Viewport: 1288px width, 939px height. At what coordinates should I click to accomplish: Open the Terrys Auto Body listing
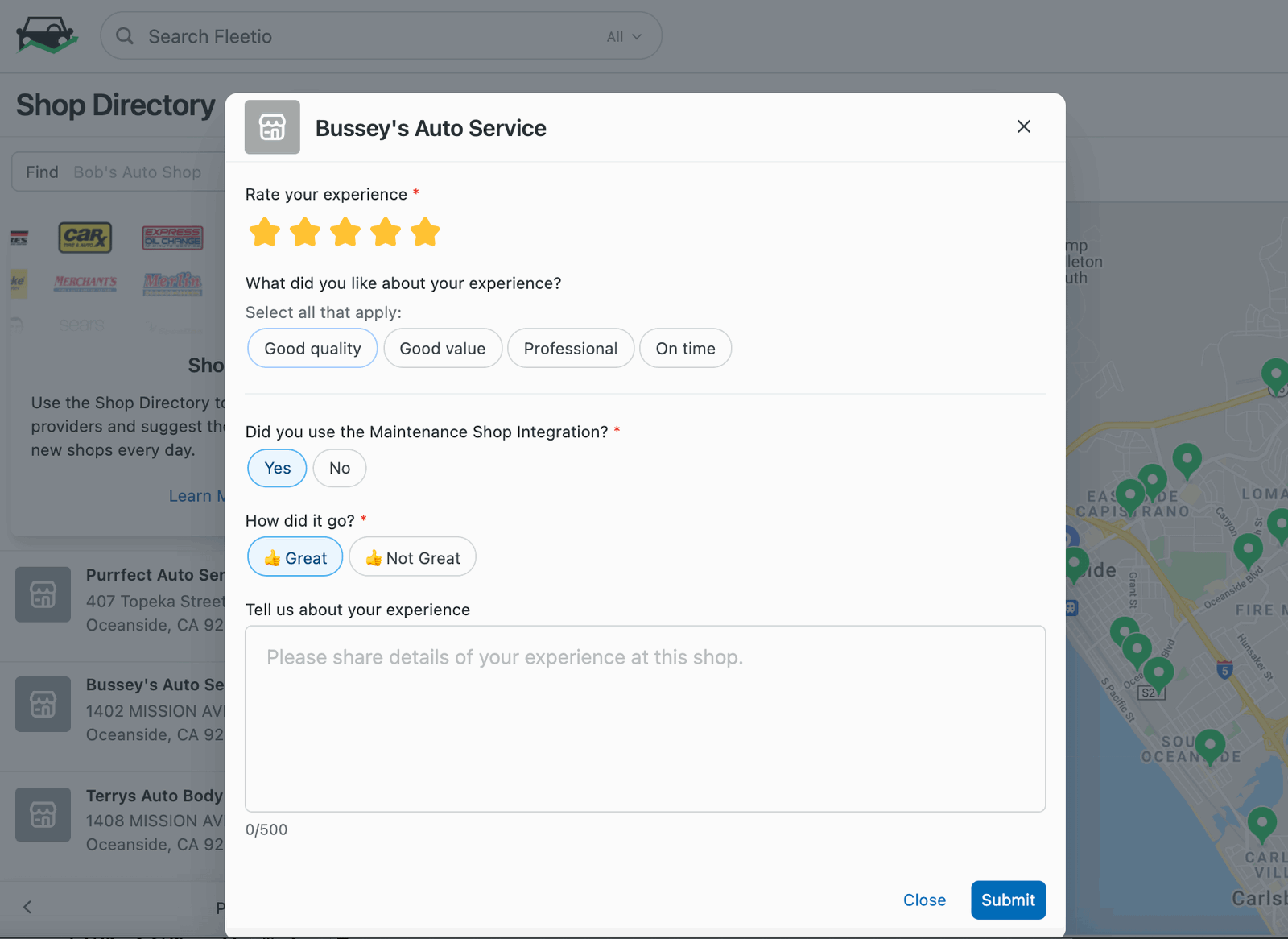[x=113, y=826]
